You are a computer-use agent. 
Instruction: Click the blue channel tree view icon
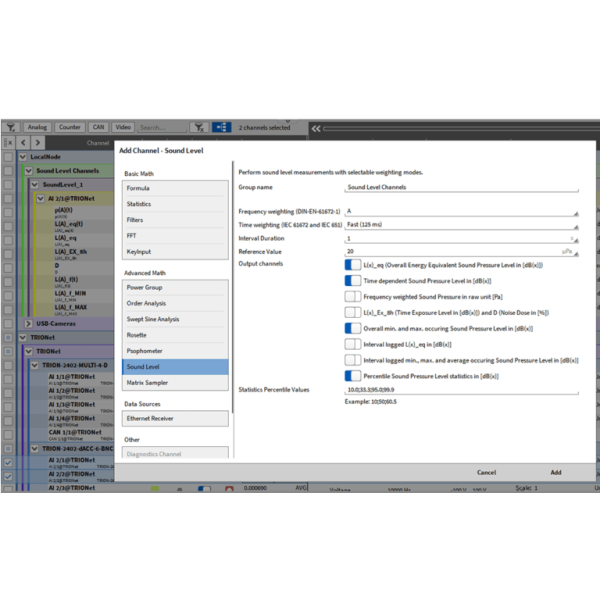coord(219,128)
